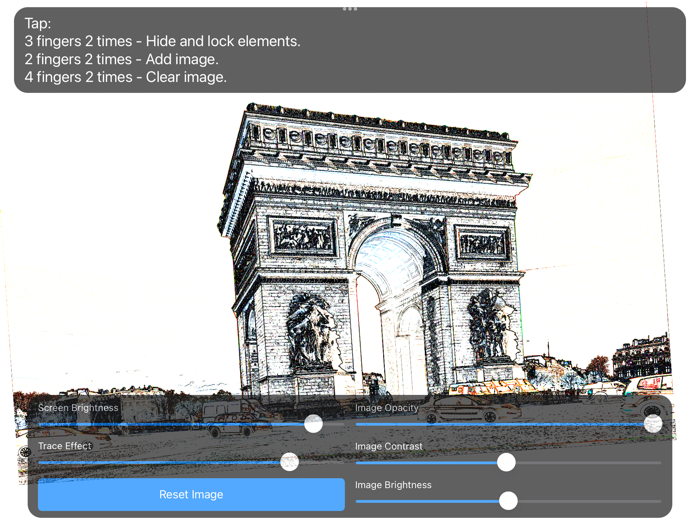Click the 'Screen Brightness' label
This screenshot has height=525, width=700.
pos(78,408)
